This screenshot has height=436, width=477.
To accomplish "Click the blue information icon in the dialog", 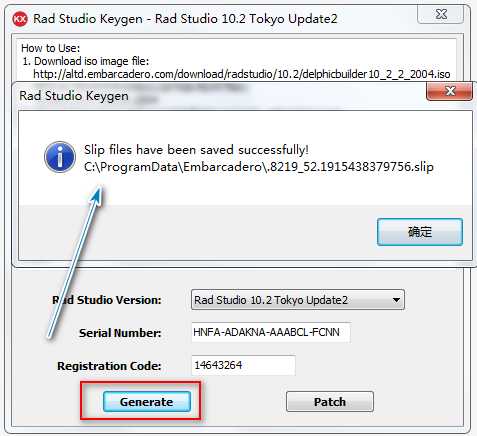I will tap(60, 157).
